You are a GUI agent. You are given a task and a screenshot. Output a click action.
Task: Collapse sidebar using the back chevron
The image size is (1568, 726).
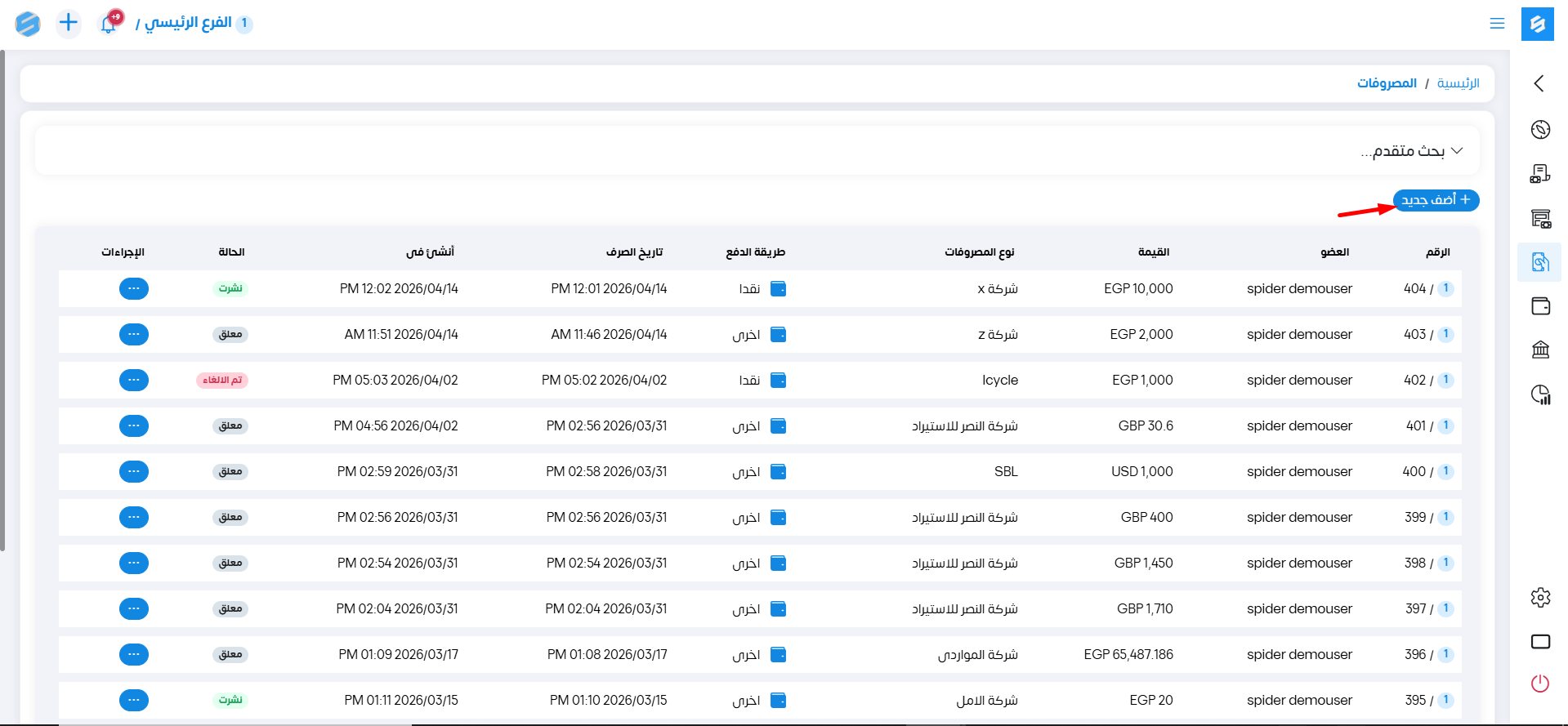click(1539, 83)
